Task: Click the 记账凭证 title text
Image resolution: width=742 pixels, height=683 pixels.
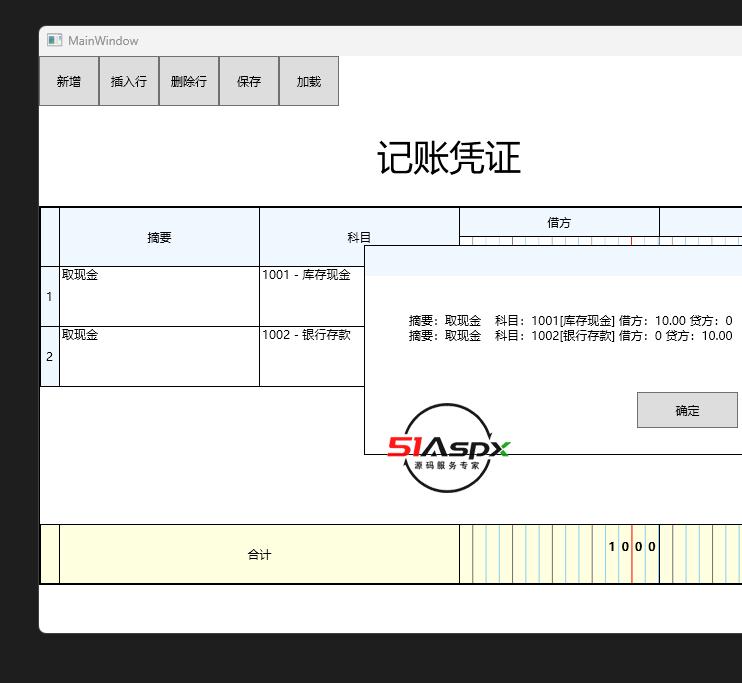Action: (449, 158)
